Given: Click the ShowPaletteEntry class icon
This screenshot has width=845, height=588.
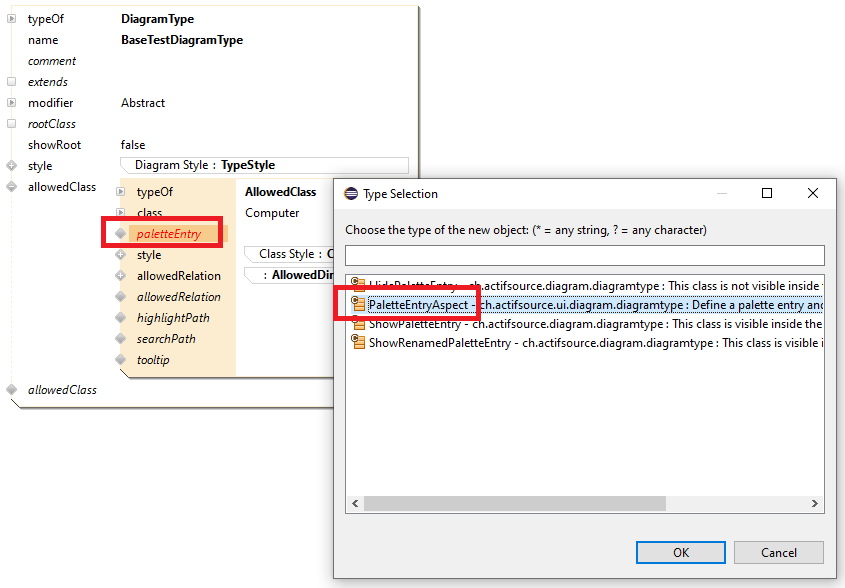Looking at the screenshot, I should click(358, 324).
